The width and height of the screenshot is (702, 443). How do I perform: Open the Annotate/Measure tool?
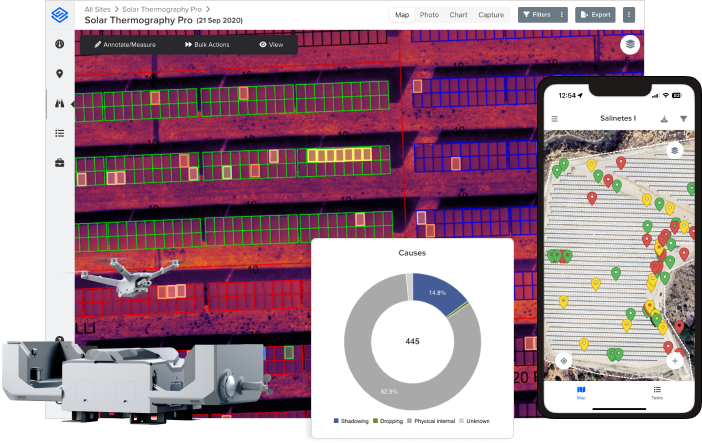pos(125,45)
